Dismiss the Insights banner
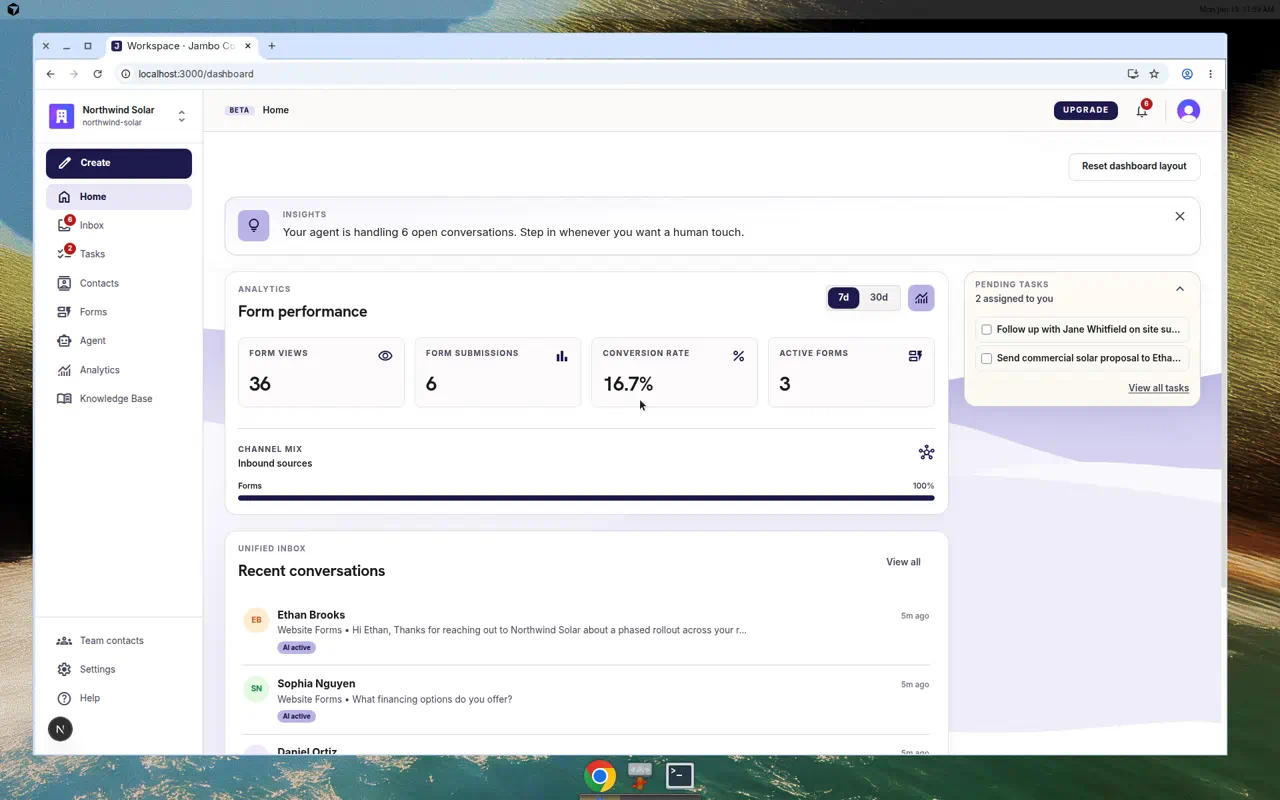Screen dimensions: 1280x800 pyautogui.click(x=1180, y=216)
